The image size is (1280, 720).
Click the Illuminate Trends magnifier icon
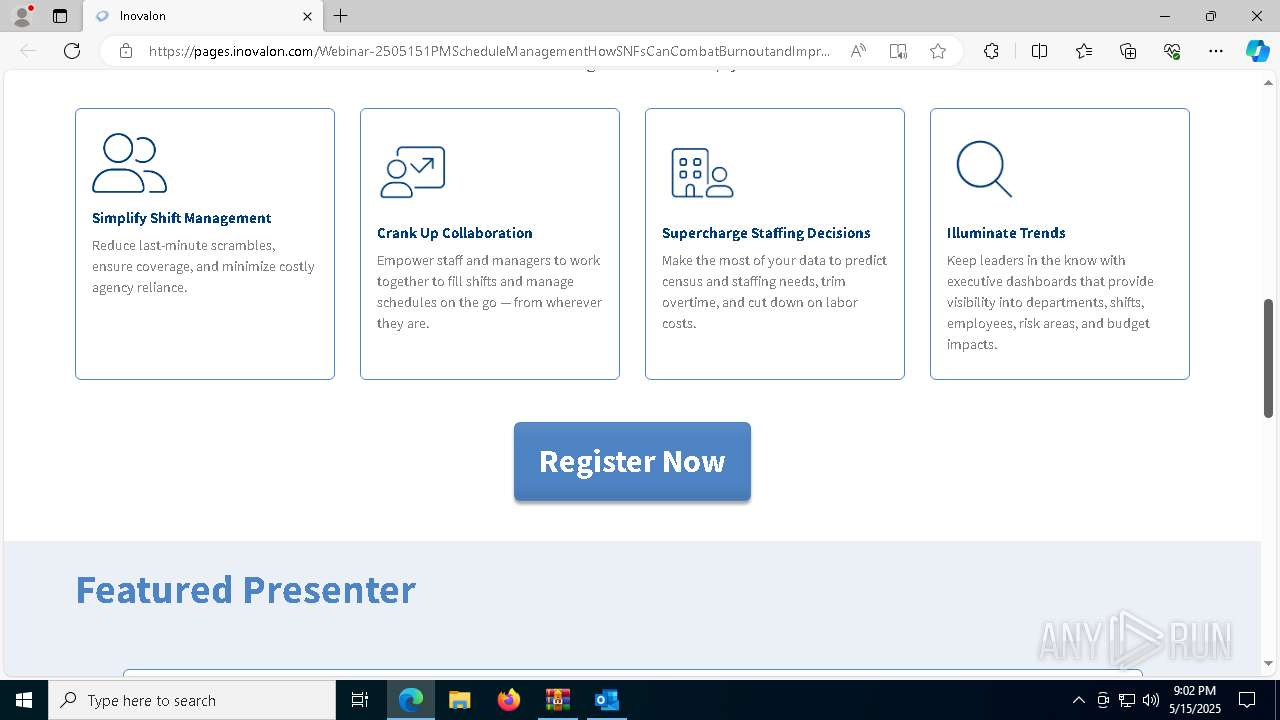click(984, 168)
